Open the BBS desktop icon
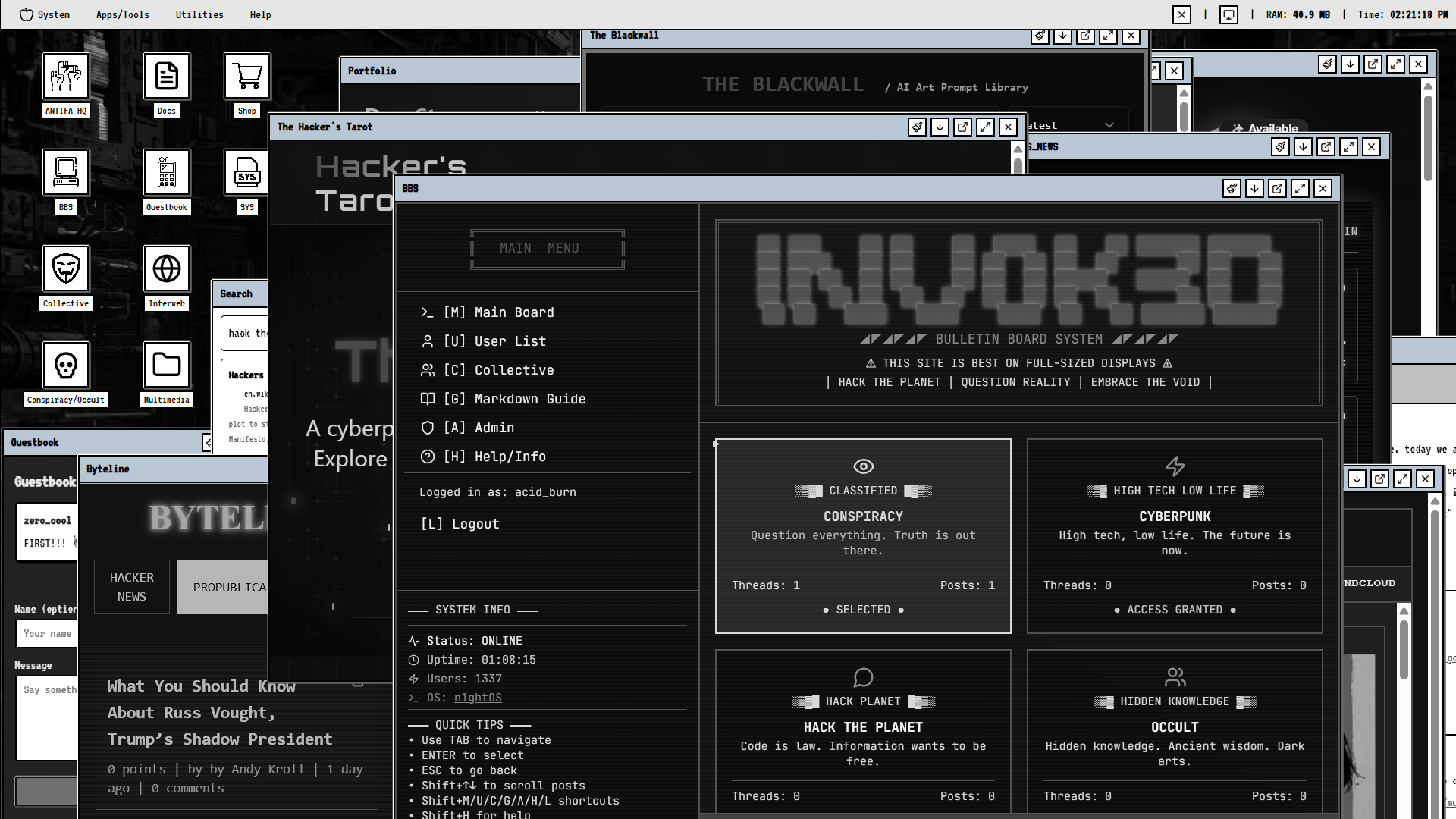The height and width of the screenshot is (819, 1456). [66, 171]
